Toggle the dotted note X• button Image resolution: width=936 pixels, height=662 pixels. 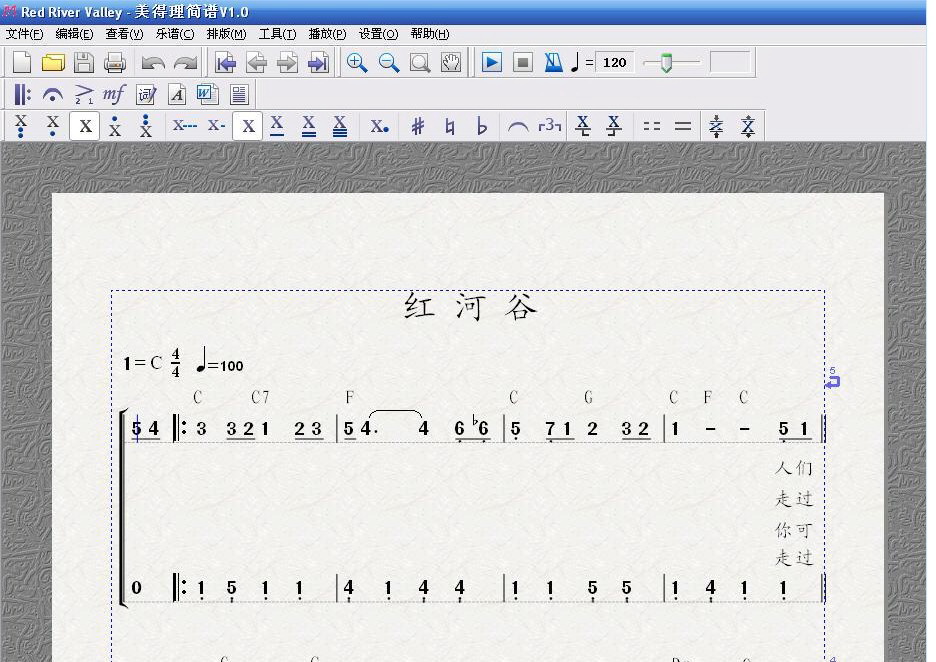point(380,126)
